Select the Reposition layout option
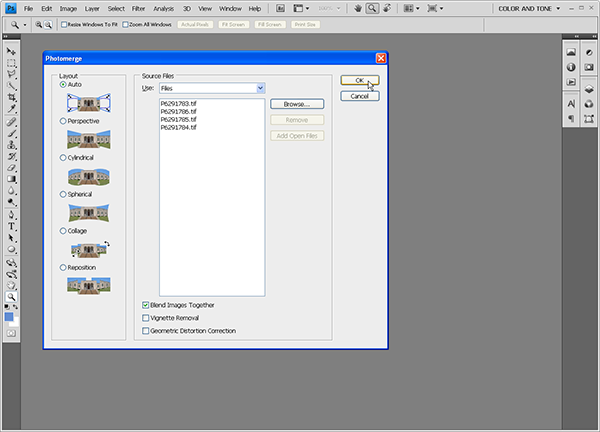The width and height of the screenshot is (600, 432). point(63,267)
